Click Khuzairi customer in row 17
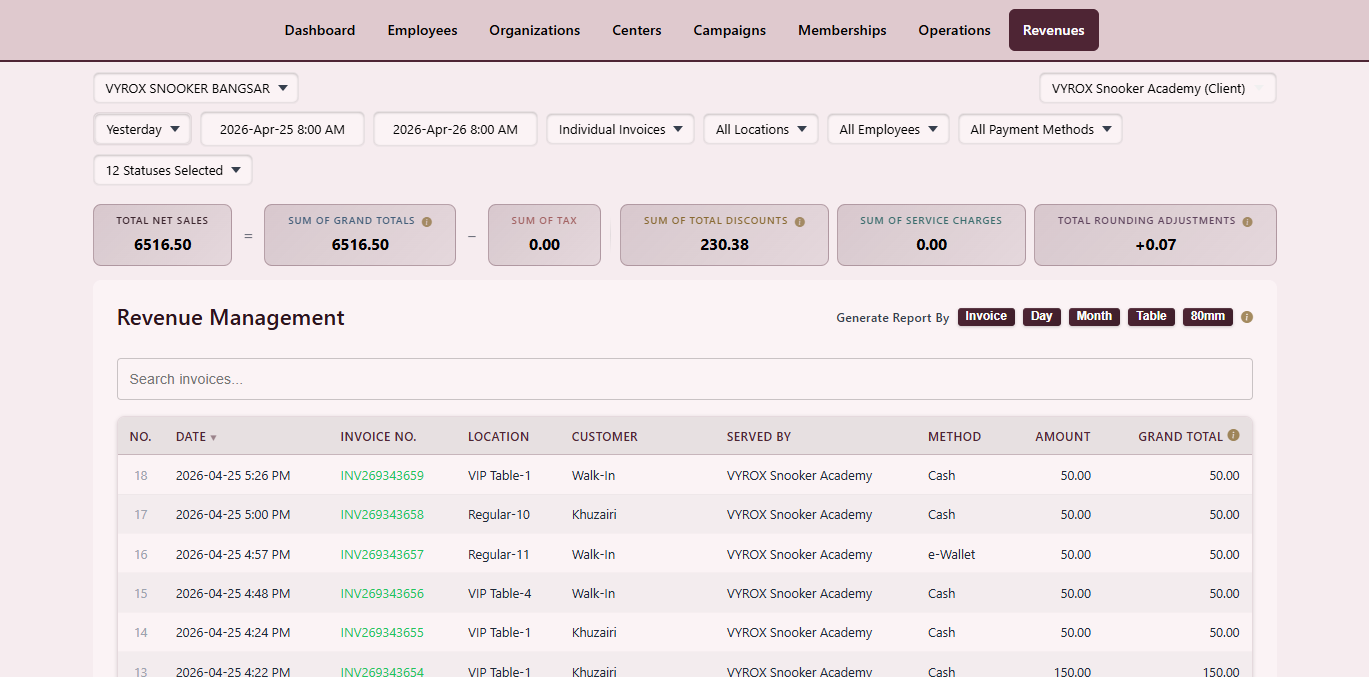This screenshot has height=677, width=1369. [594, 515]
